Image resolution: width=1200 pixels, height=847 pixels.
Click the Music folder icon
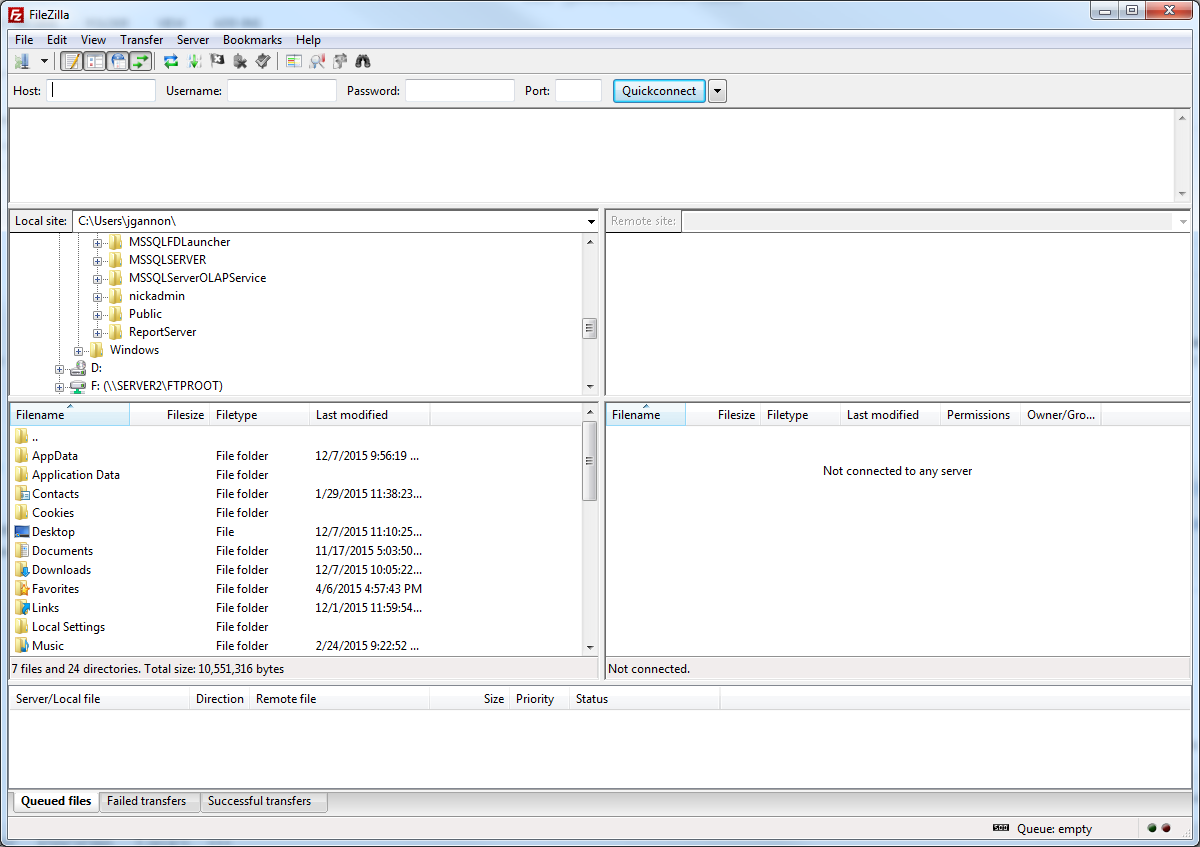click(22, 646)
